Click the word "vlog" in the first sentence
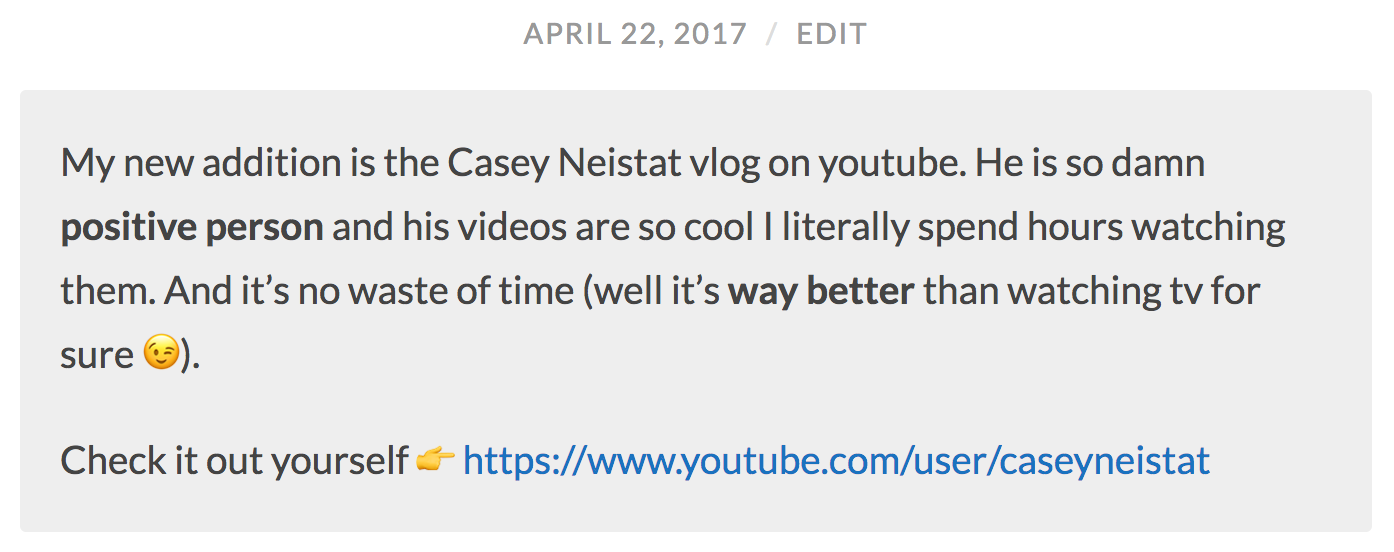 (x=724, y=165)
